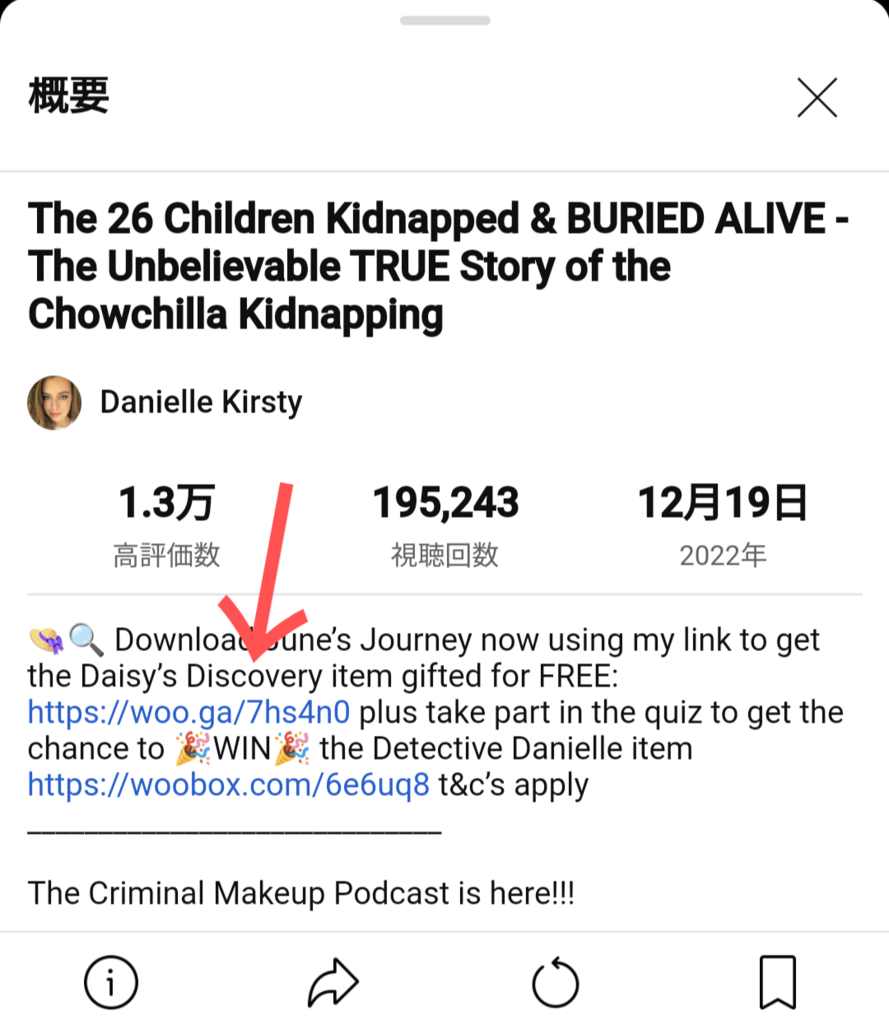The image size is (889, 1024).
Task: Open the Danielle Kirsty channel name
Action: 201,402
